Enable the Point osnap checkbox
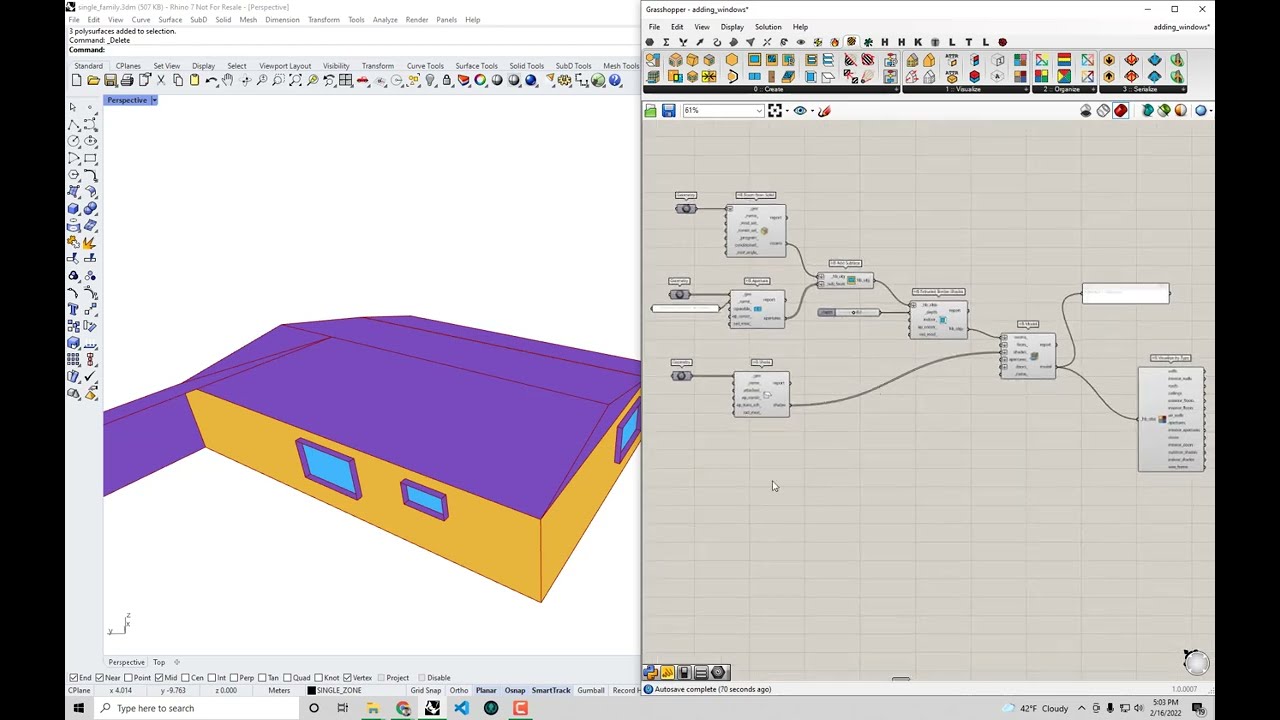 [130, 678]
